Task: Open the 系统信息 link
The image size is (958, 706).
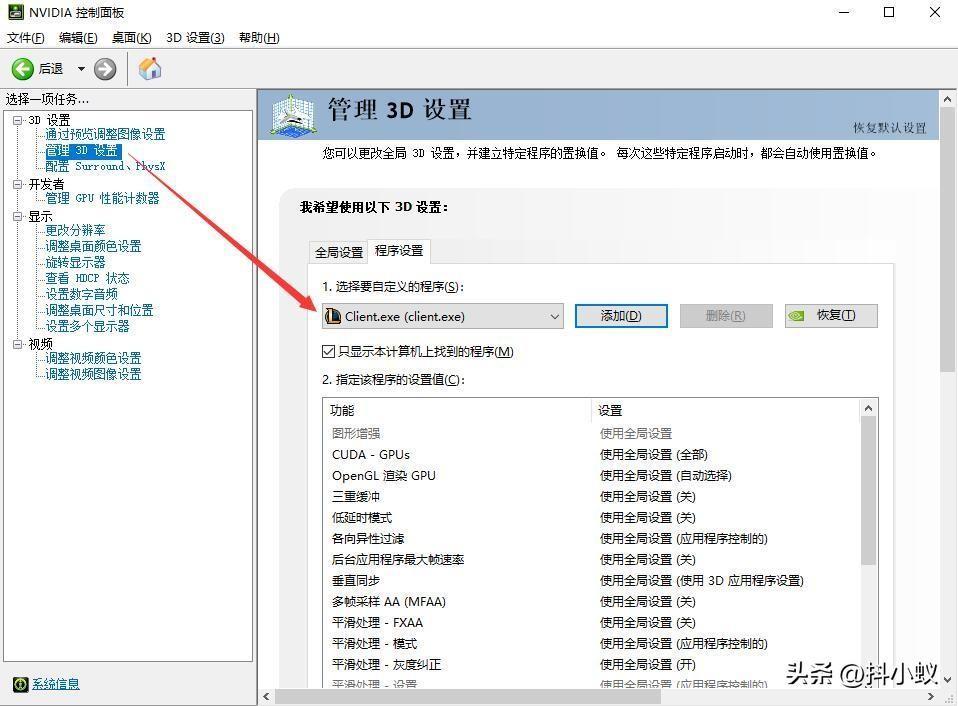Action: coord(56,684)
